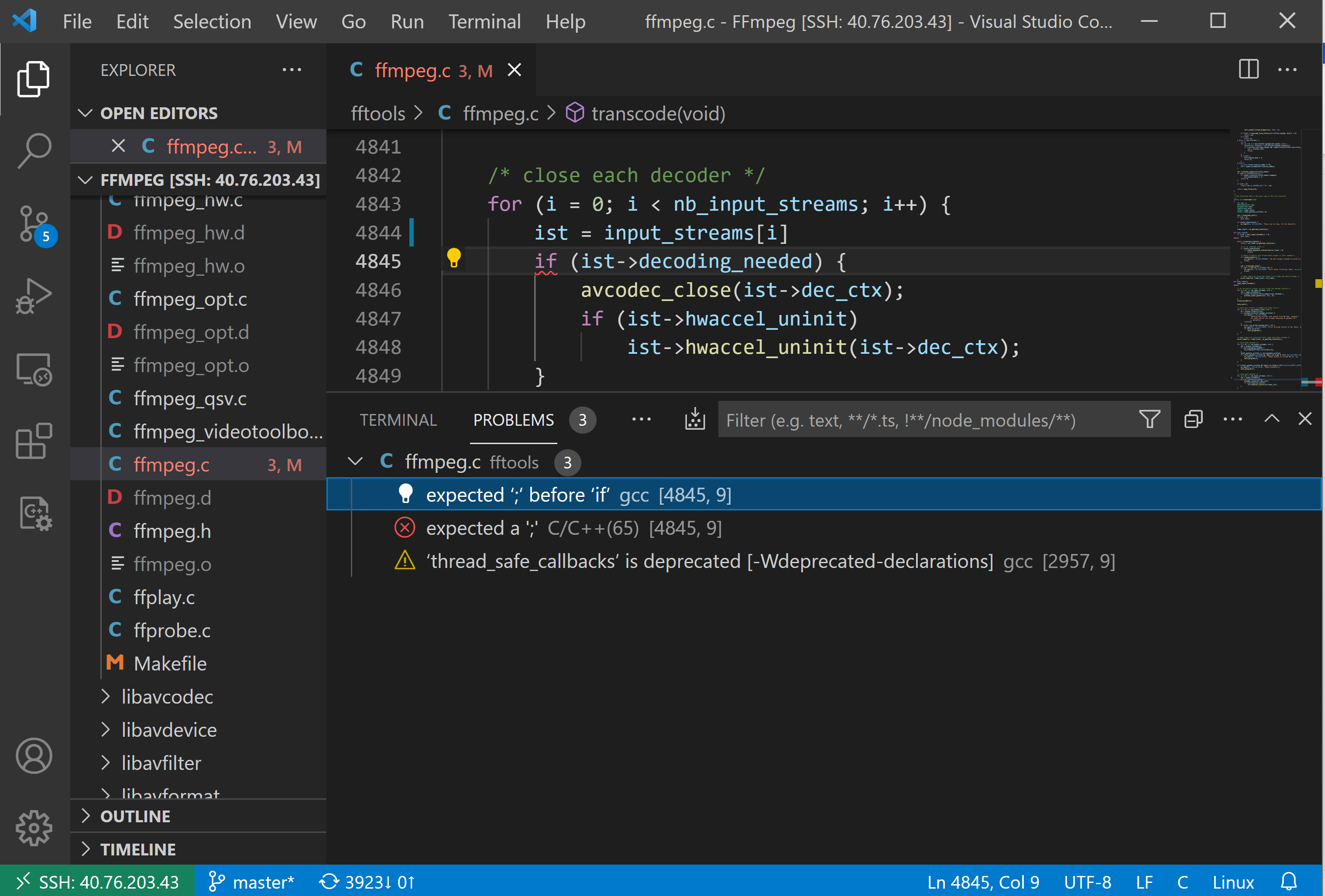This screenshot has width=1325, height=896.
Task: Open the Run and Debug view
Action: [x=34, y=296]
